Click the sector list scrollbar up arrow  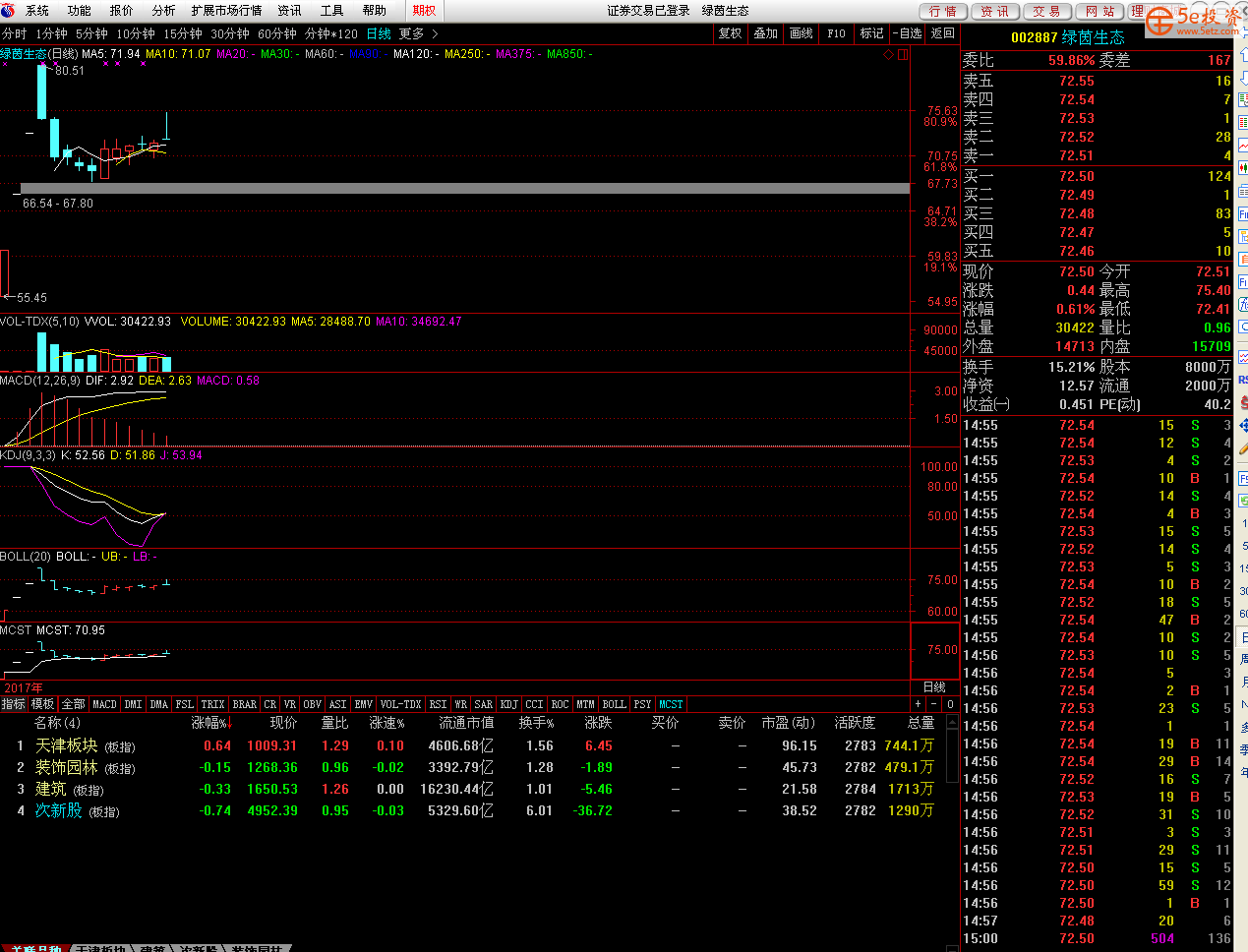coord(952,722)
